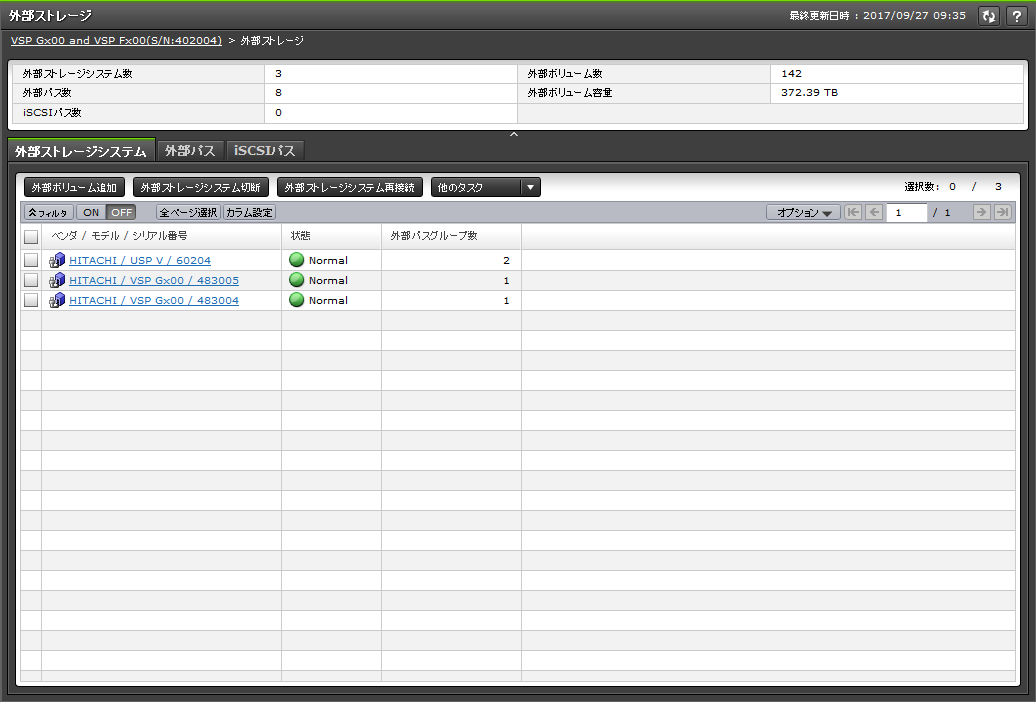Click the 全ページ選択 button
The width and height of the screenshot is (1036, 702).
[x=188, y=212]
